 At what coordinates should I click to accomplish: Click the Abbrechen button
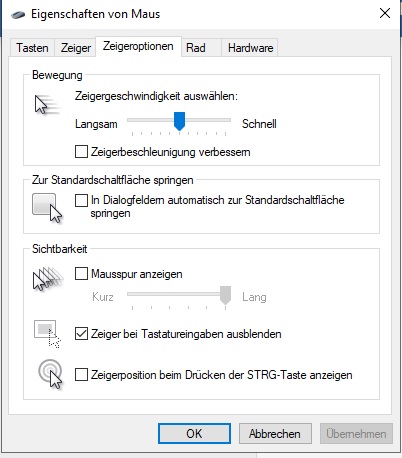click(x=275, y=433)
